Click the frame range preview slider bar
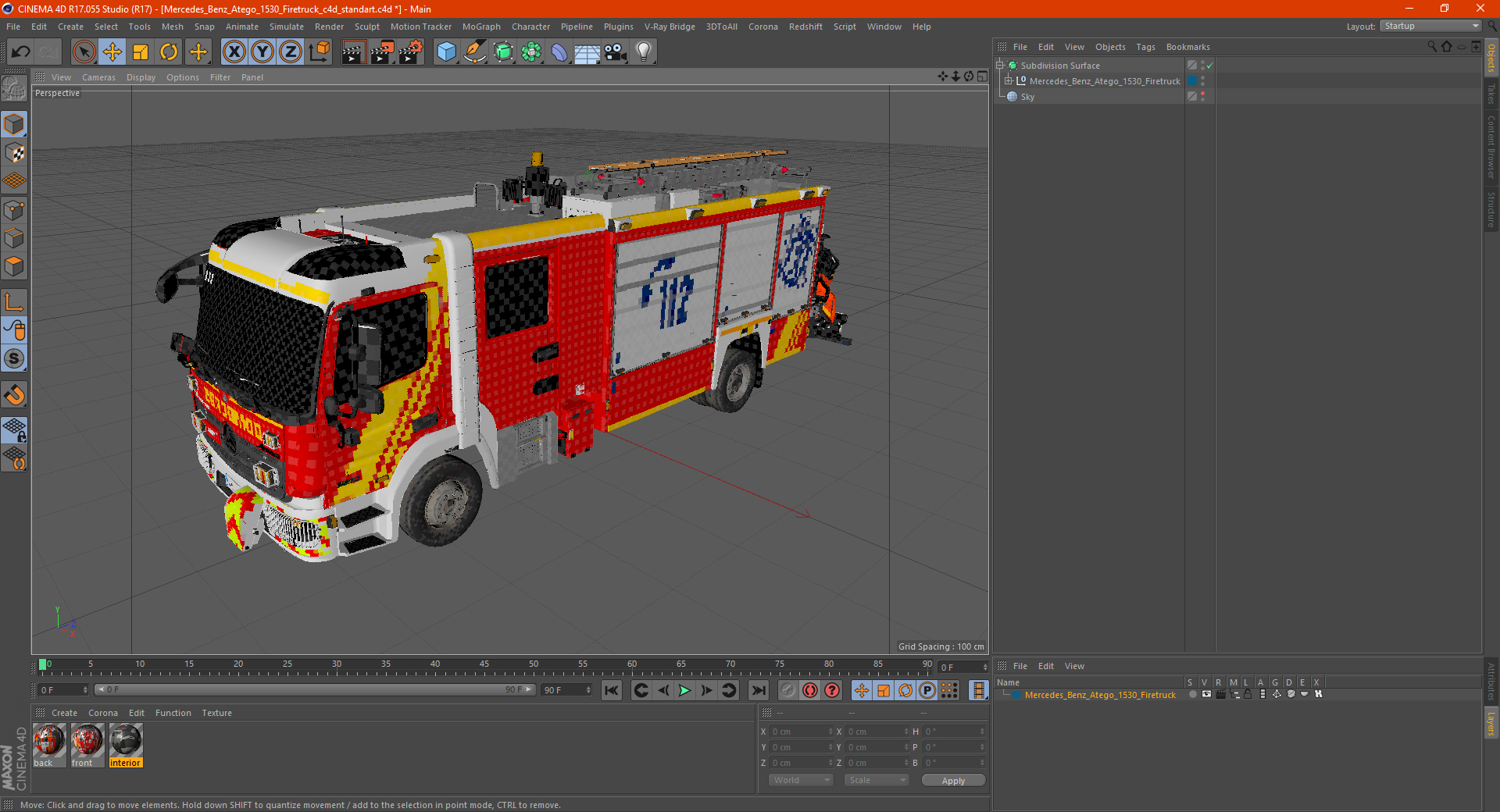 (x=315, y=689)
